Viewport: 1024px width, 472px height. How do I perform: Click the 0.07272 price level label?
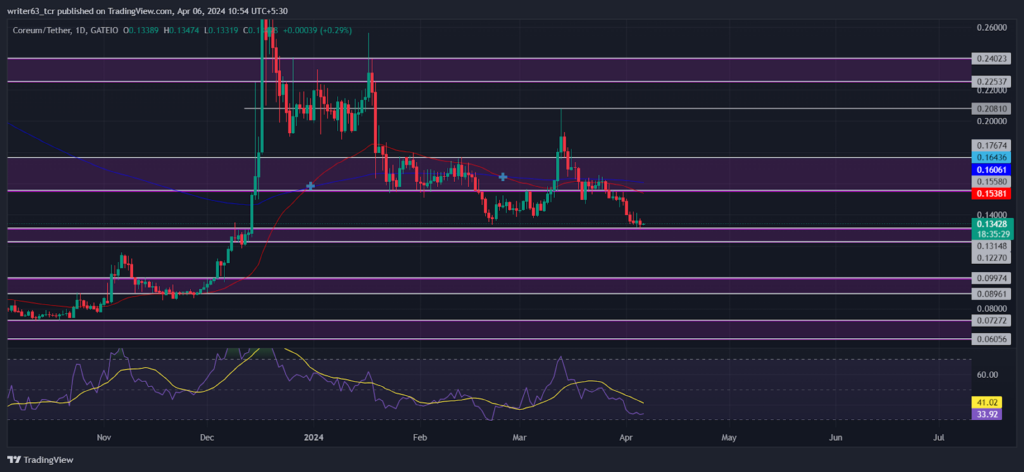991,322
